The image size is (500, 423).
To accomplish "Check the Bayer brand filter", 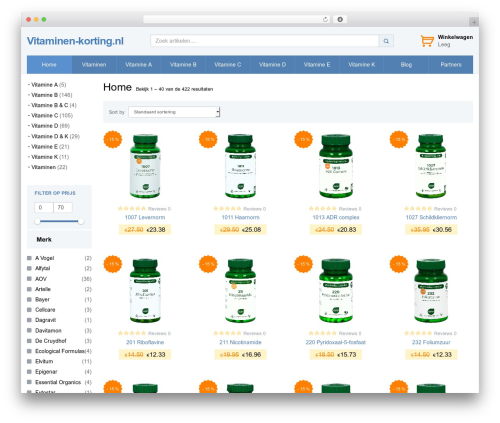I will (x=29, y=299).
